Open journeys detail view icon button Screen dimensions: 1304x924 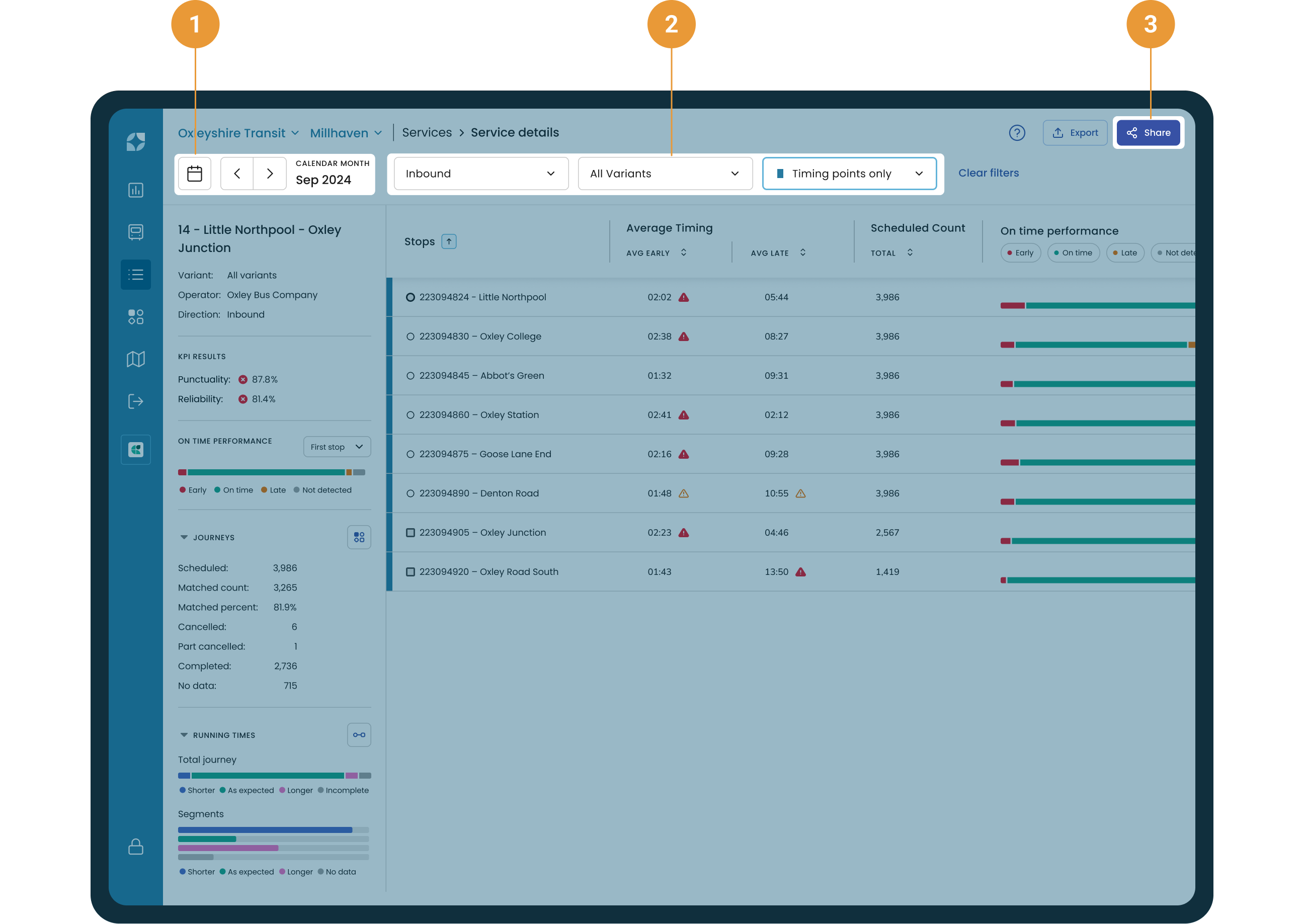[x=359, y=537]
